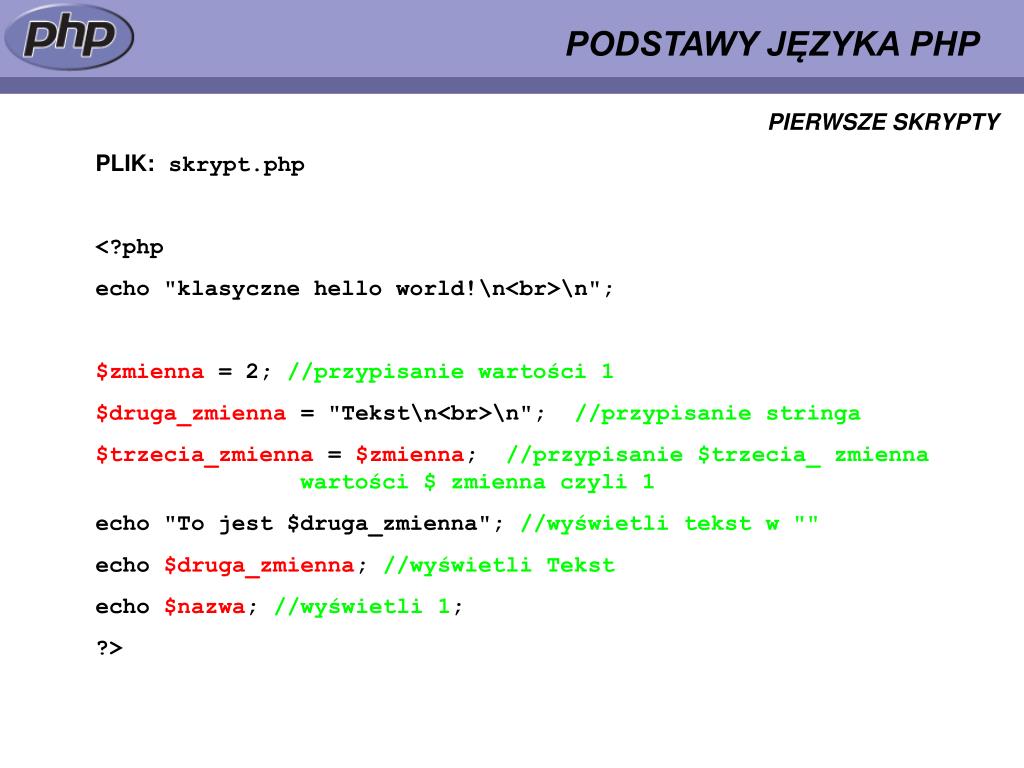Click the red '$druga_zmienna' in the Tekst assignment
The image size is (1024, 768).
191,414
